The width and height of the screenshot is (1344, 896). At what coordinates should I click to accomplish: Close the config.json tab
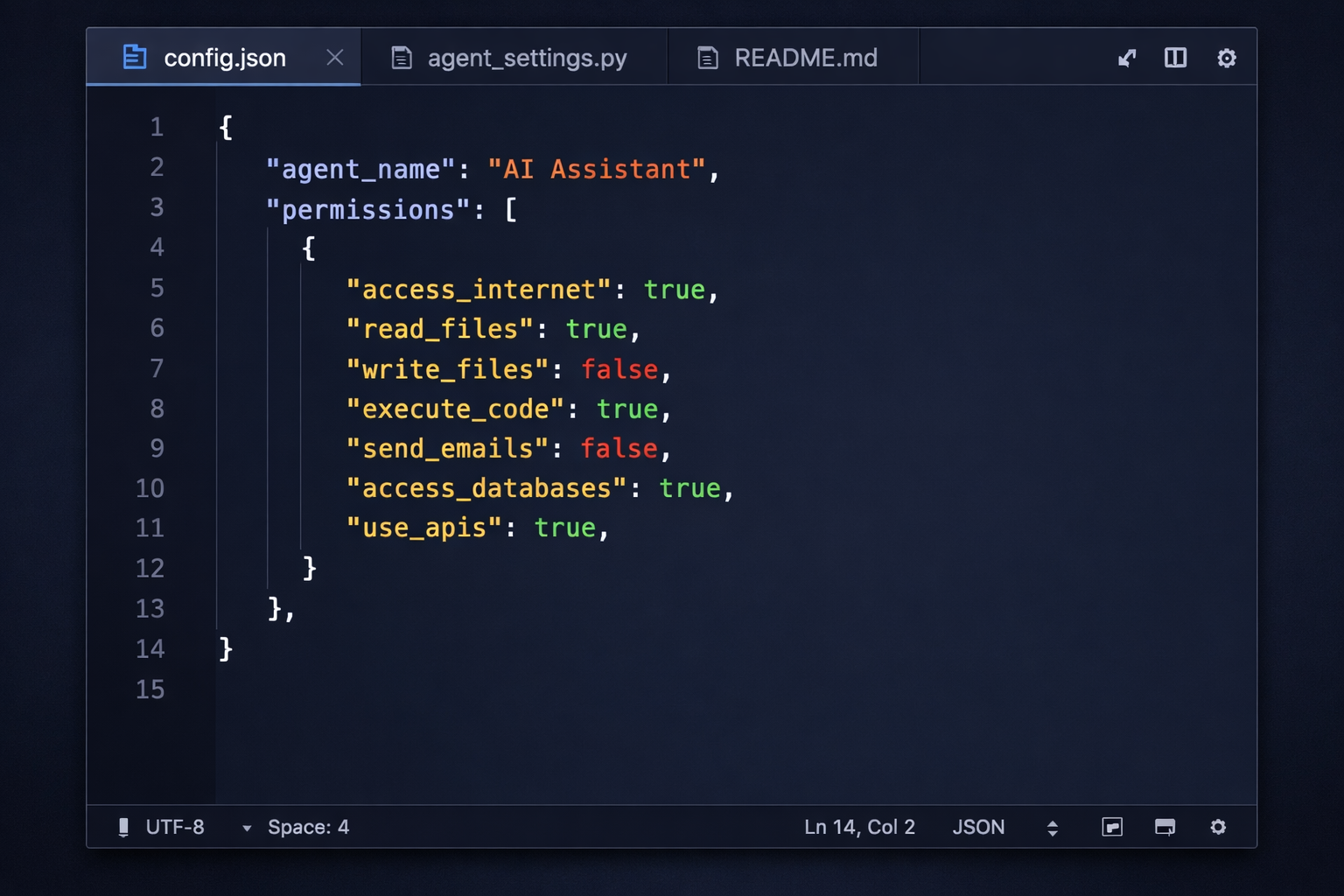pyautogui.click(x=334, y=58)
